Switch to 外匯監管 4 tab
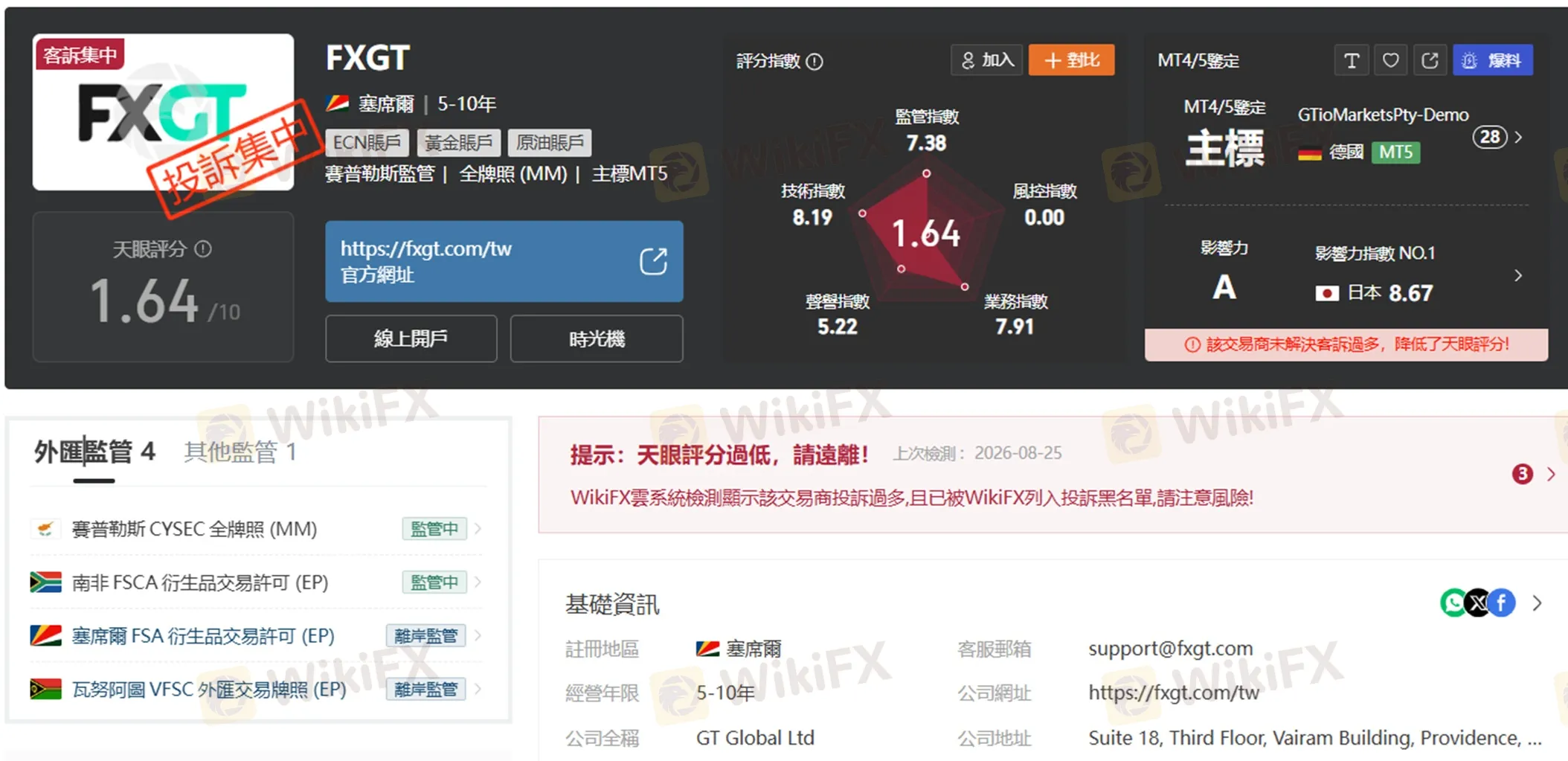Viewport: 1568px width, 761px height. point(94,452)
